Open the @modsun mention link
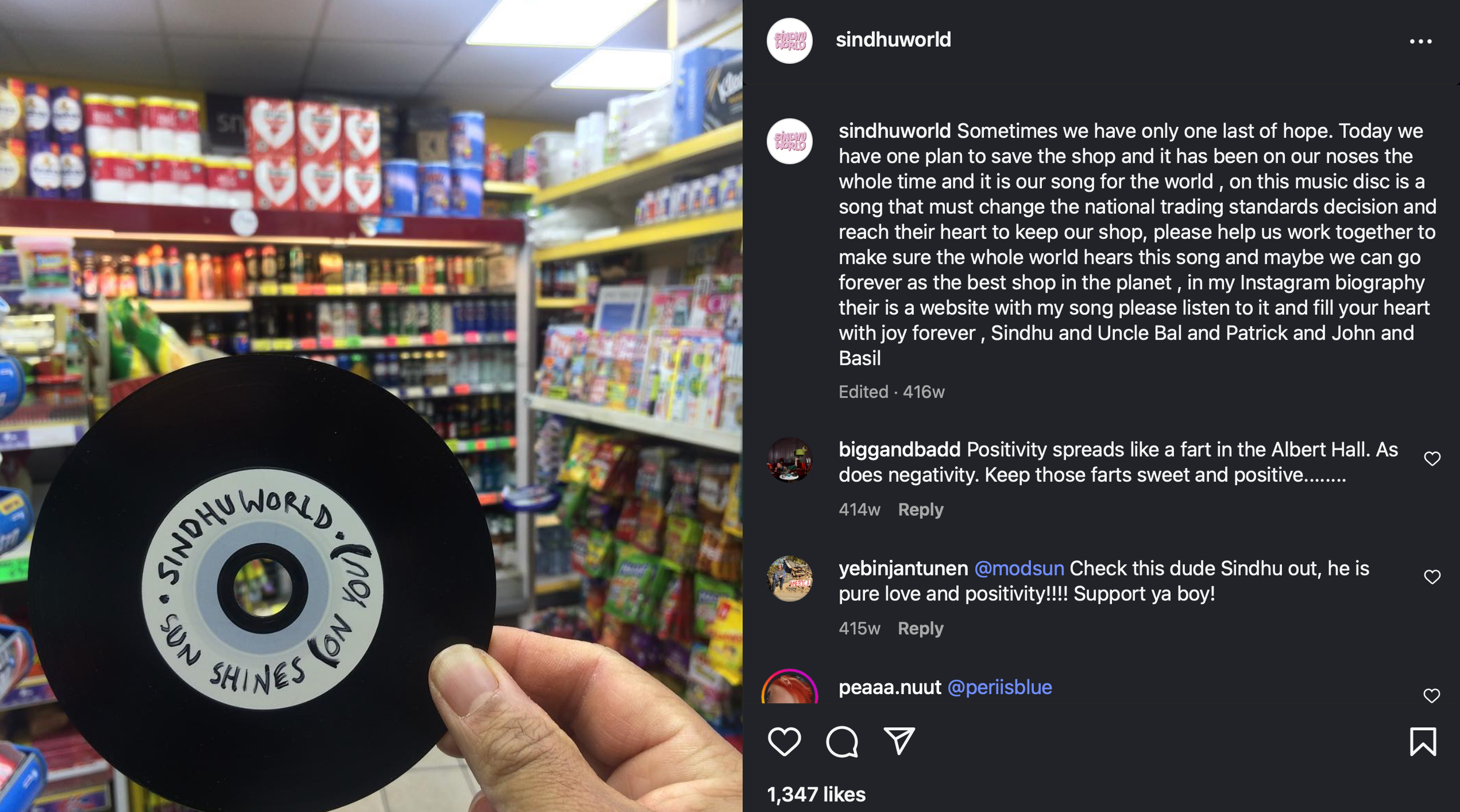The image size is (1460, 812). [1019, 569]
